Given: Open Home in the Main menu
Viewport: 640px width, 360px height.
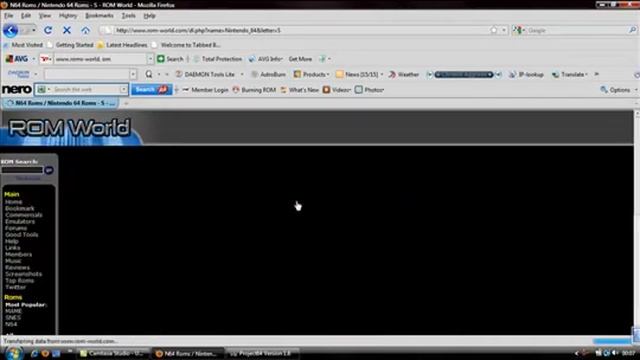Looking at the screenshot, I should 13,202.
